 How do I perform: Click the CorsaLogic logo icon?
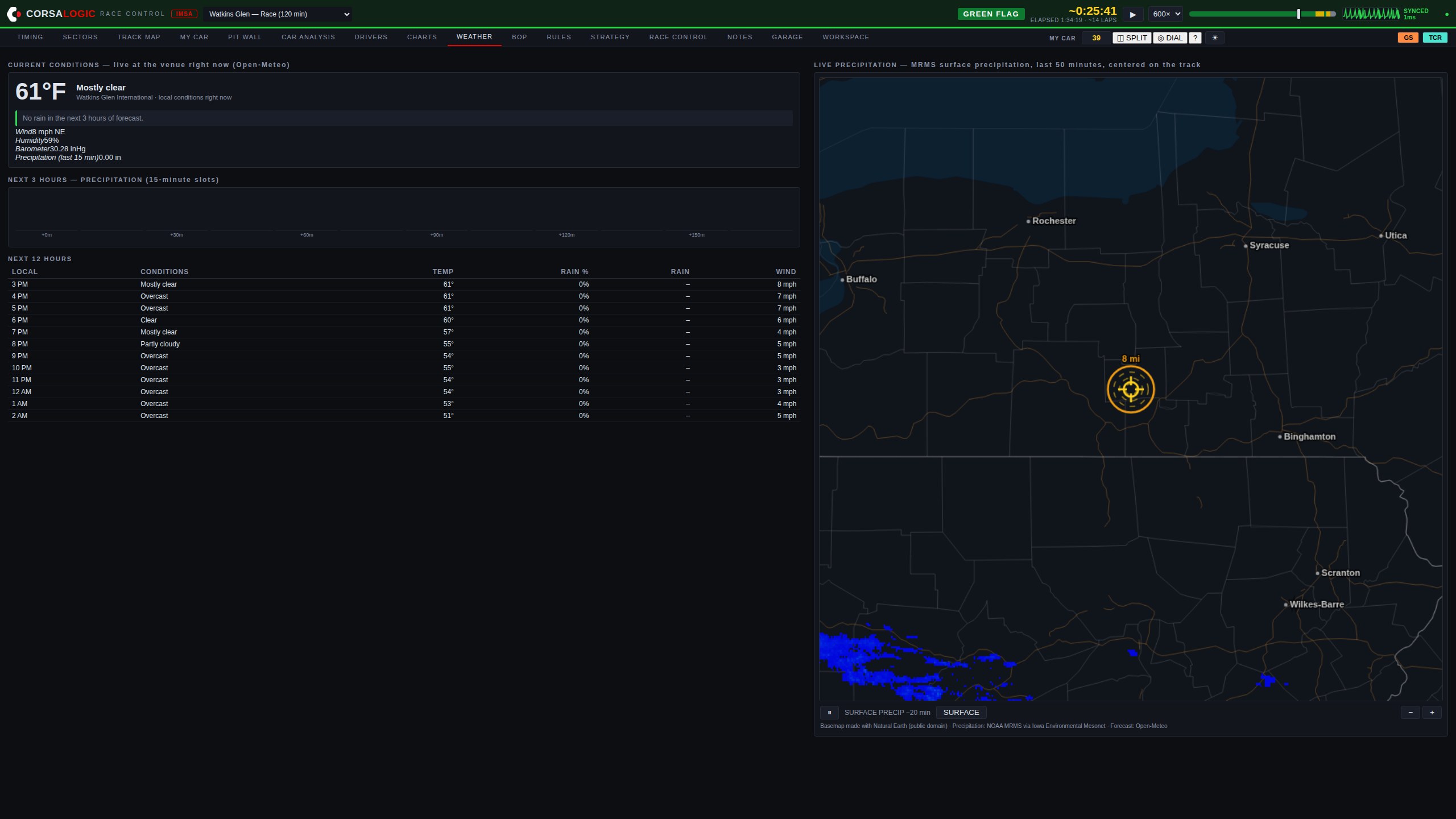[x=14, y=14]
